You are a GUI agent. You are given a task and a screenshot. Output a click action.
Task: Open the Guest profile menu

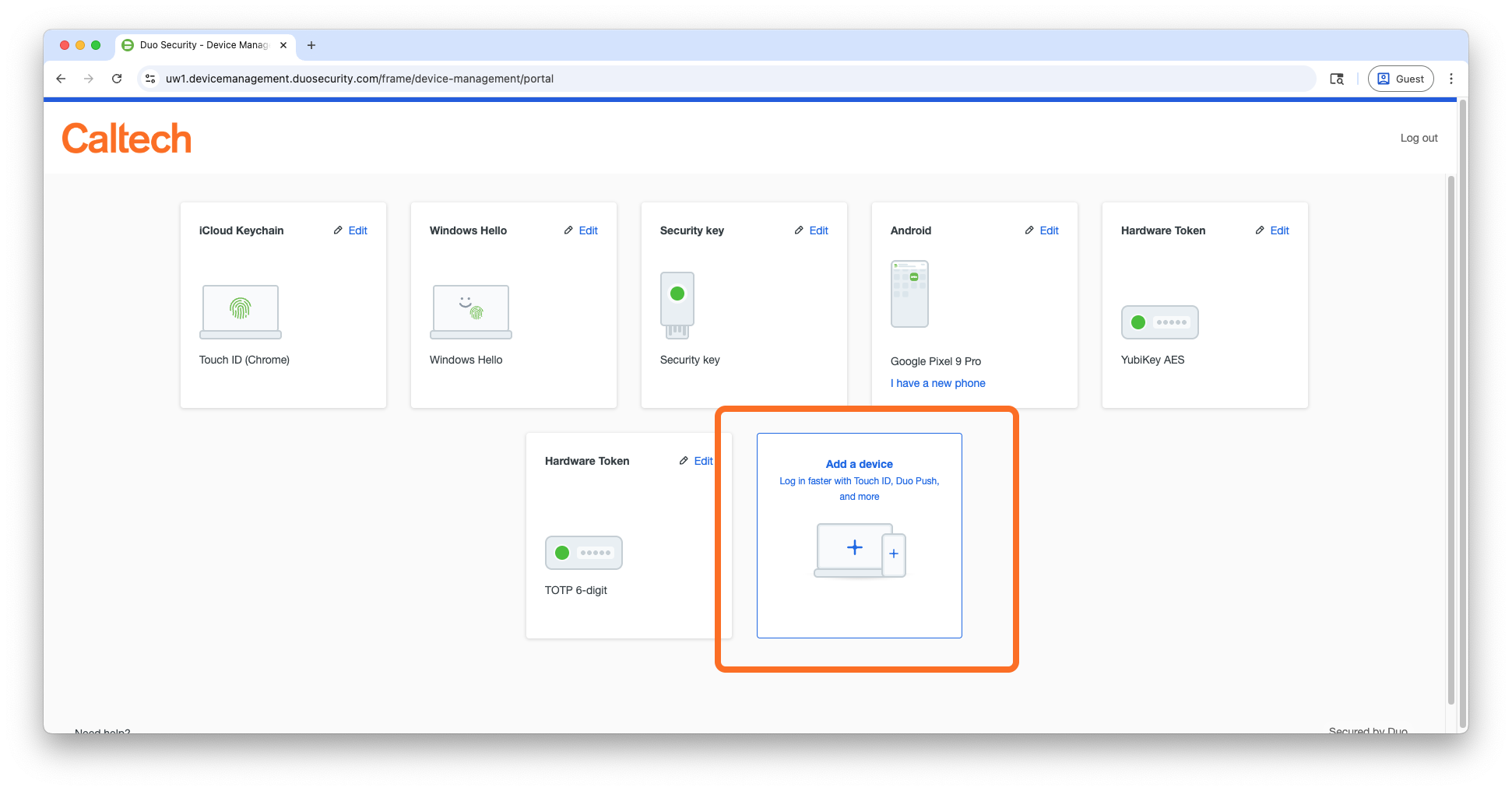1400,79
